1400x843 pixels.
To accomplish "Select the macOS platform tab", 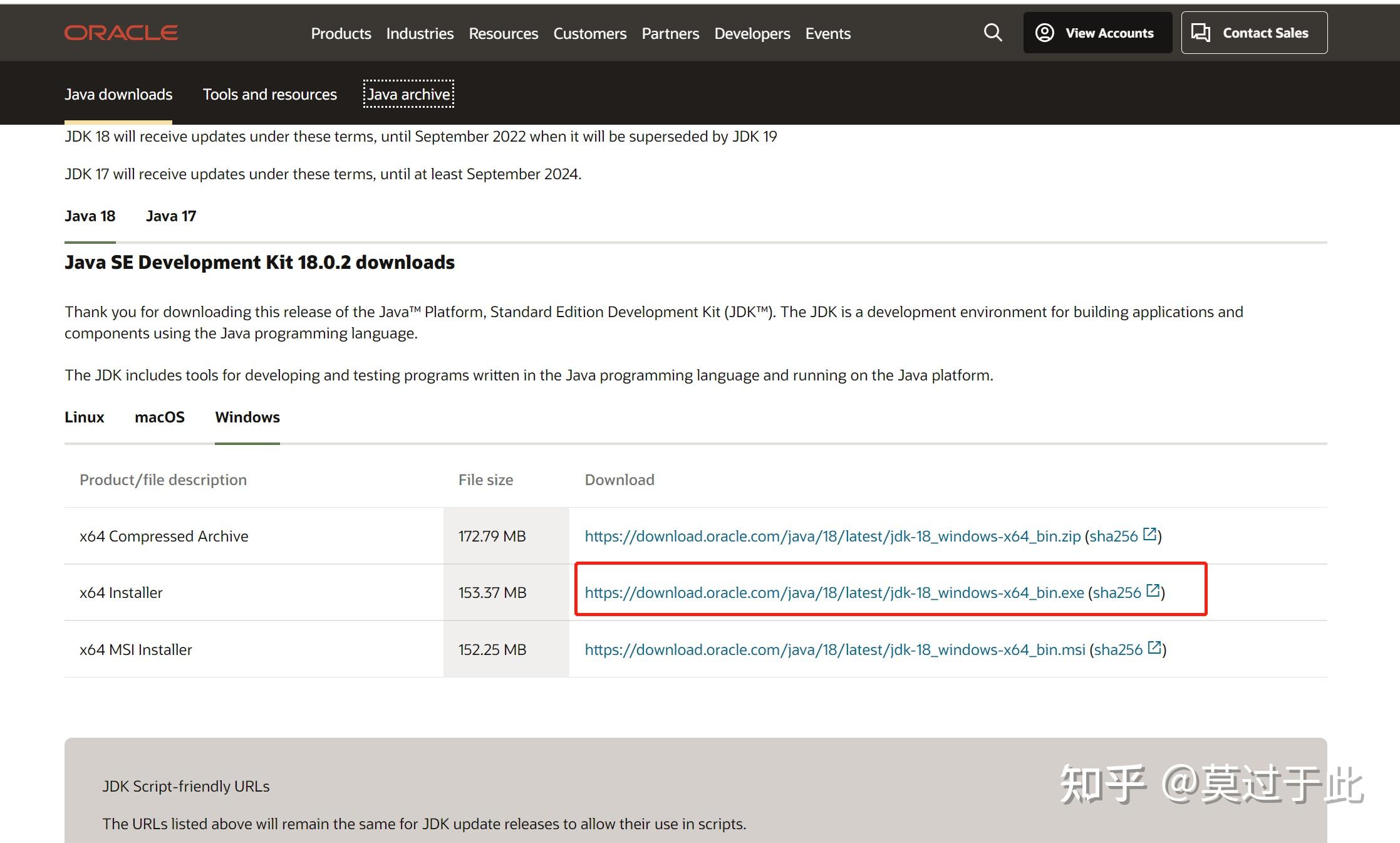I will tap(160, 417).
